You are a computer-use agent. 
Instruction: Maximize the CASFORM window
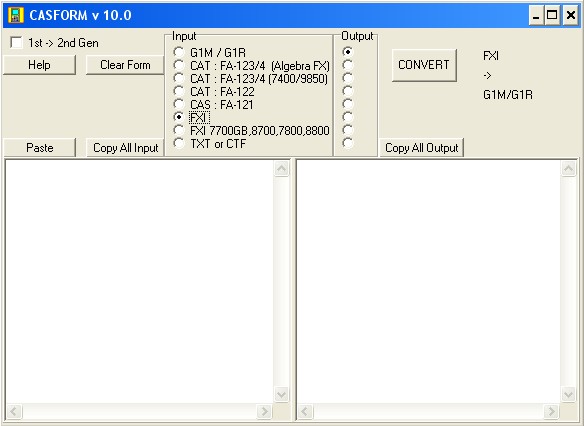[x=552, y=16]
